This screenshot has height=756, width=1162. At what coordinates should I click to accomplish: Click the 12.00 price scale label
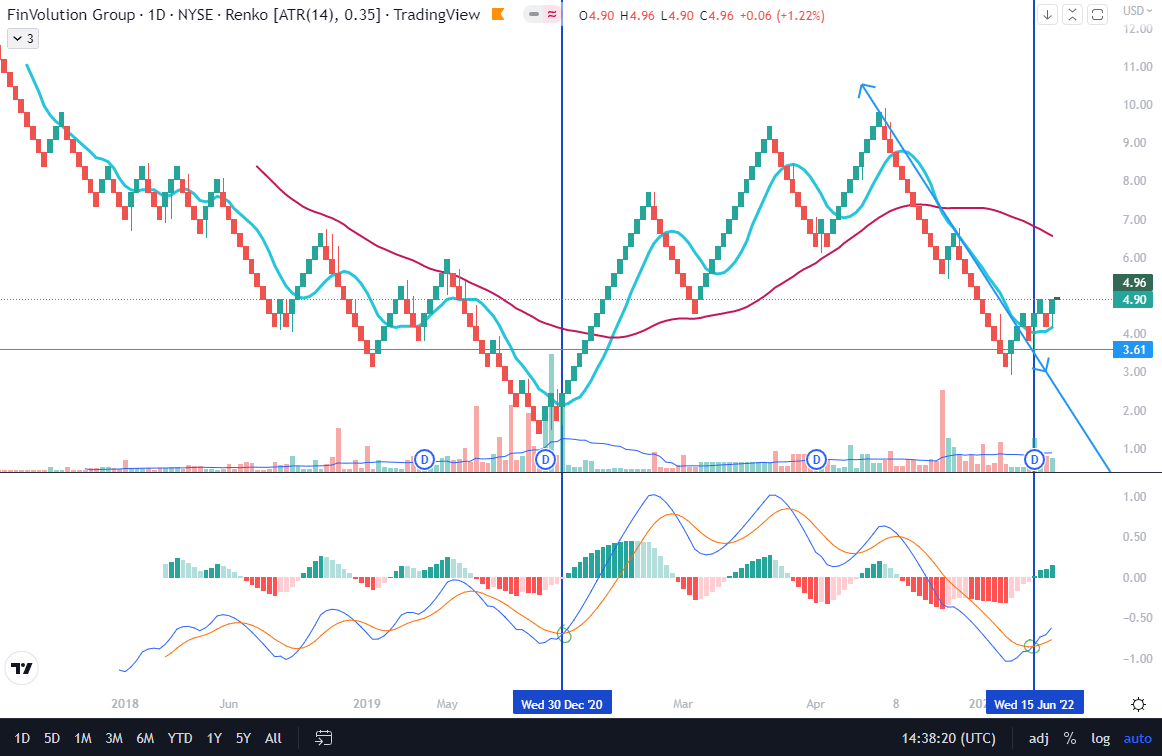pyautogui.click(x=1138, y=29)
